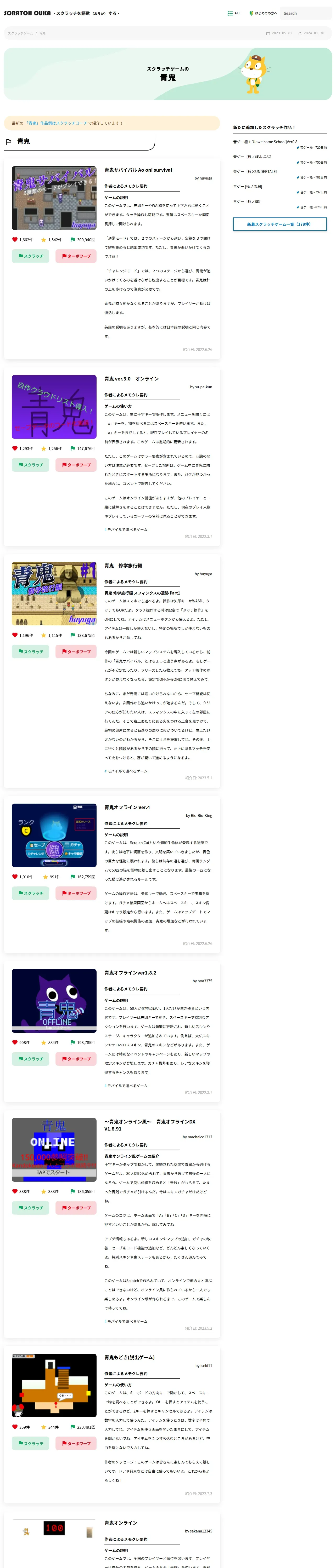Play 青鬼もどき via スクラッチ button
The height and width of the screenshot is (1568, 336).
[x=31, y=1444]
